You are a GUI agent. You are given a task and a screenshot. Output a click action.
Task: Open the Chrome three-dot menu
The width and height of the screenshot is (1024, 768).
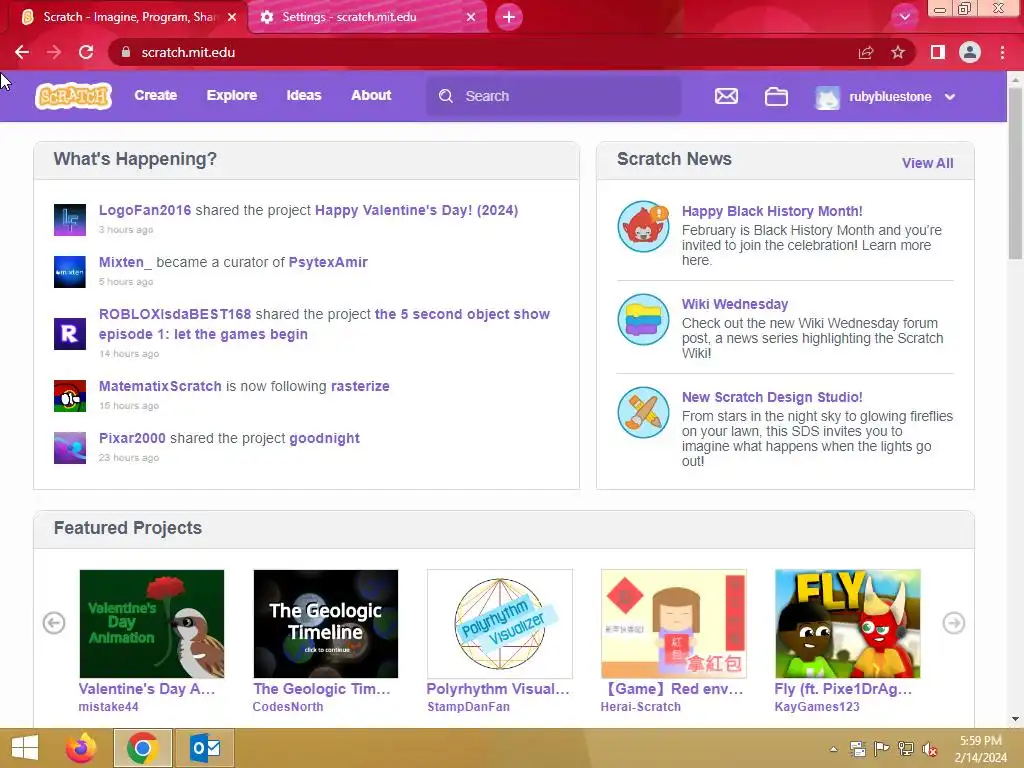(1002, 52)
